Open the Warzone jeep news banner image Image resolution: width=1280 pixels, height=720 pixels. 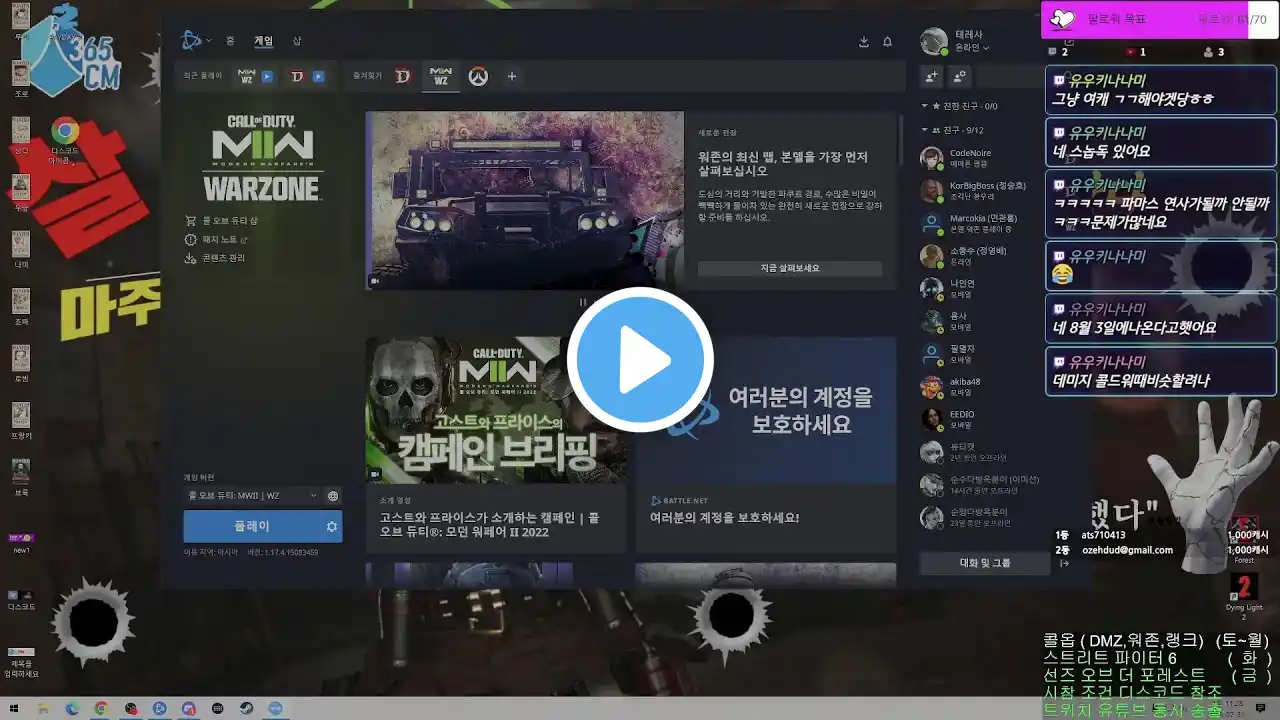[525, 200]
